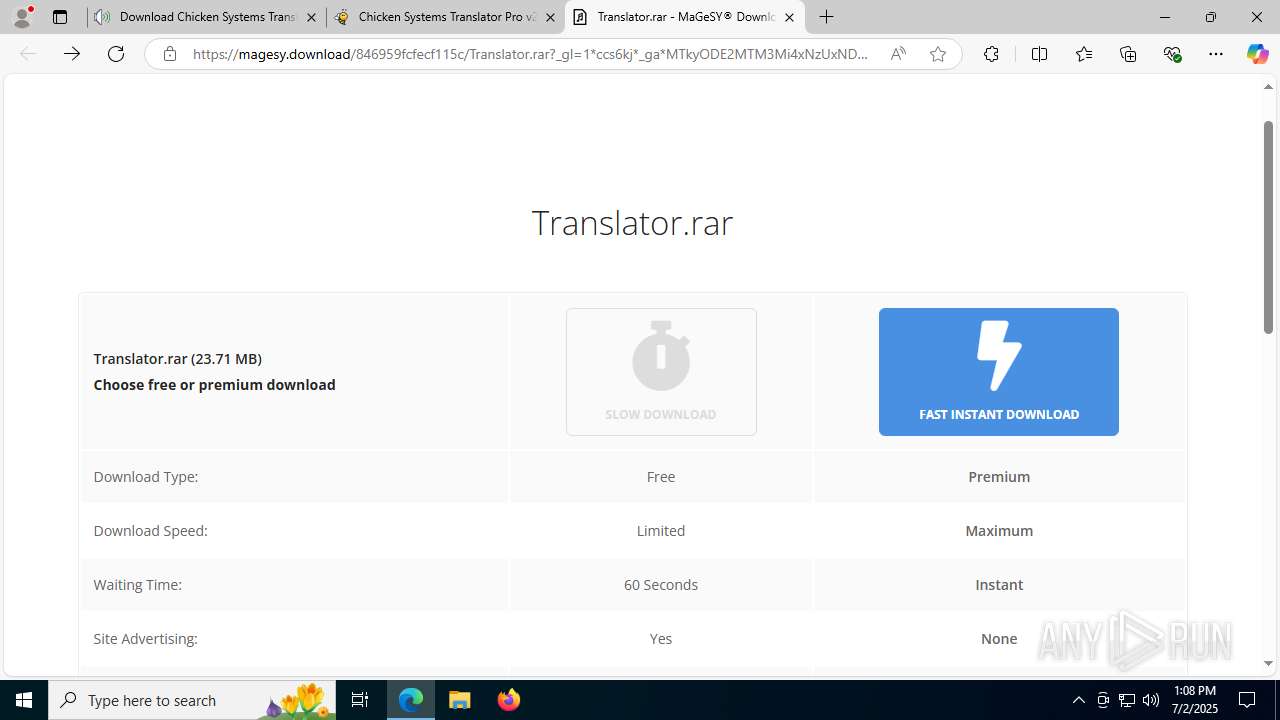Select the 'Maximum' speed cell
The height and width of the screenshot is (720, 1280).
tap(999, 530)
